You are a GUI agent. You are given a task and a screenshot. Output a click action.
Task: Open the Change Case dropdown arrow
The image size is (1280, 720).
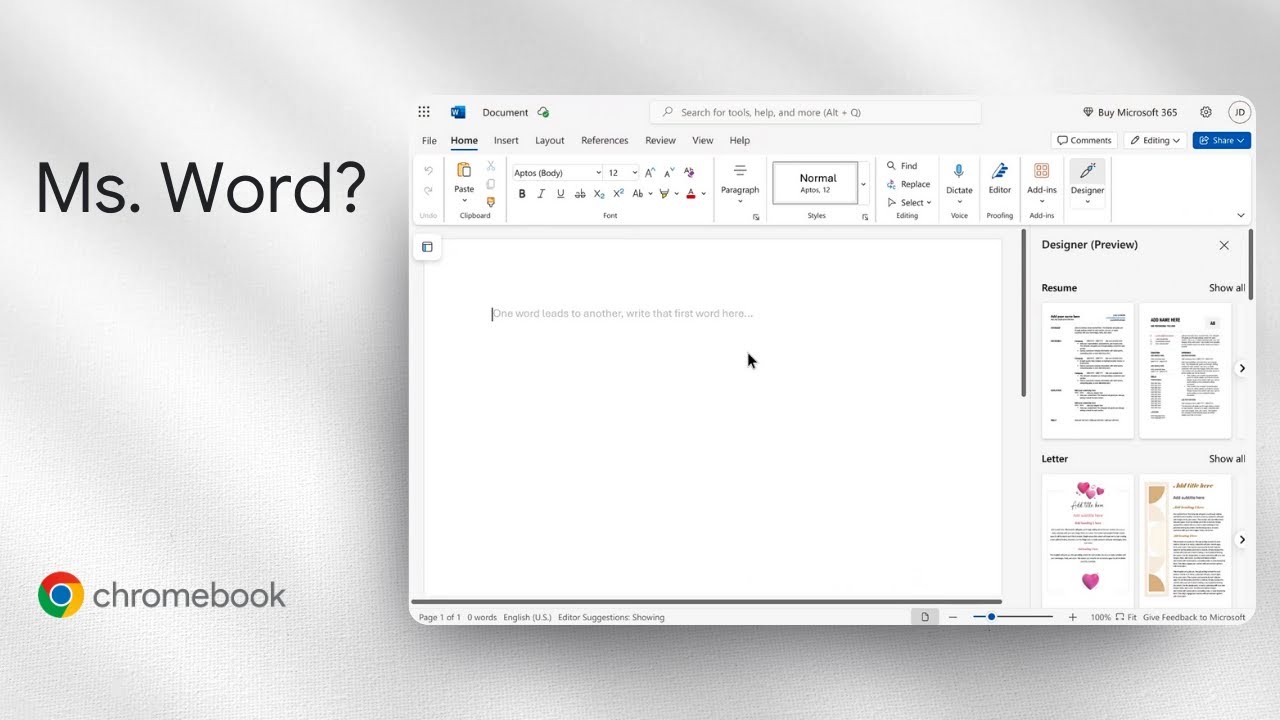click(650, 194)
